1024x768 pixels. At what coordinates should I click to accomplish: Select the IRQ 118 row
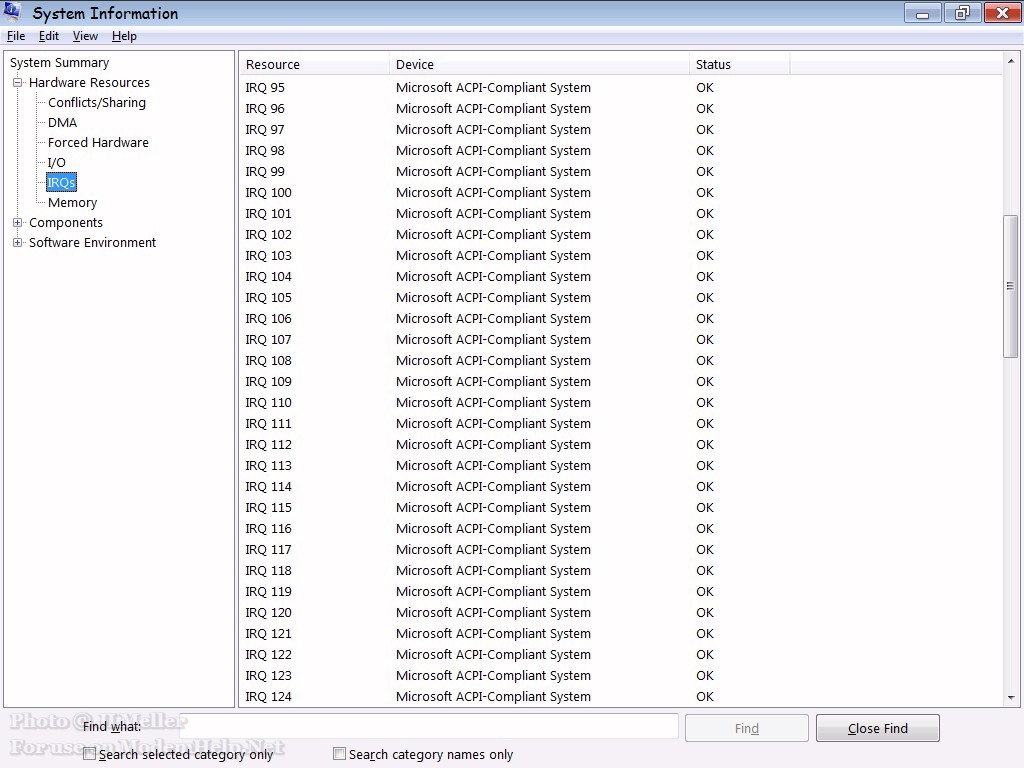pos(620,570)
